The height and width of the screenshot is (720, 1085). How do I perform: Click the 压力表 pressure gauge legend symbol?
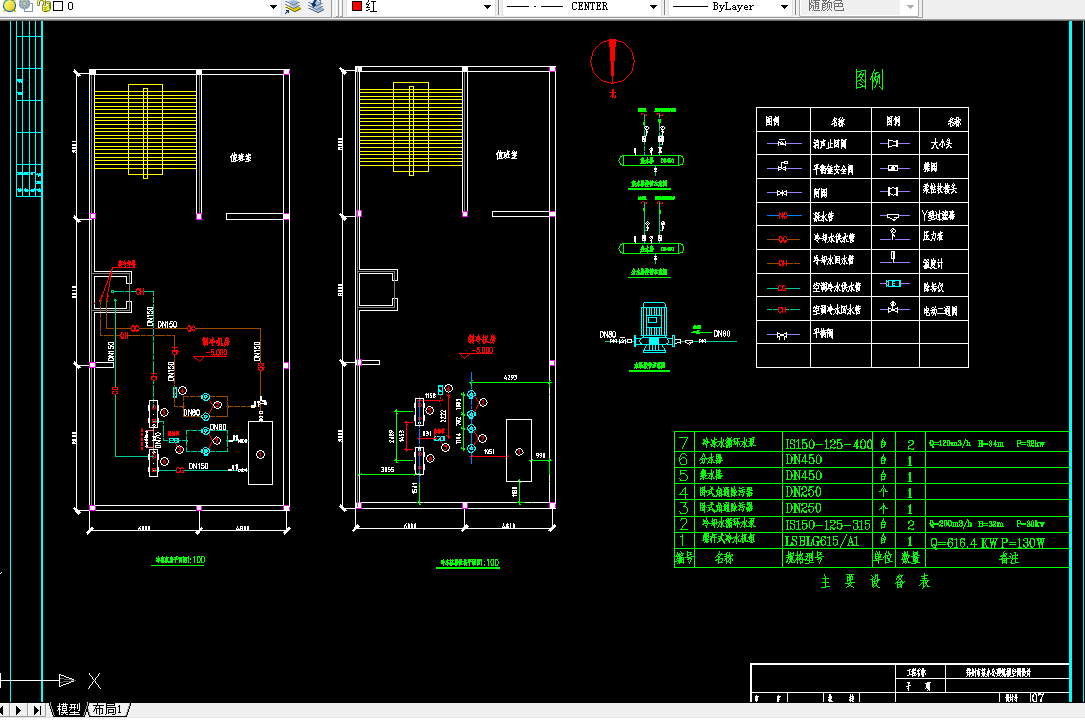point(893,235)
